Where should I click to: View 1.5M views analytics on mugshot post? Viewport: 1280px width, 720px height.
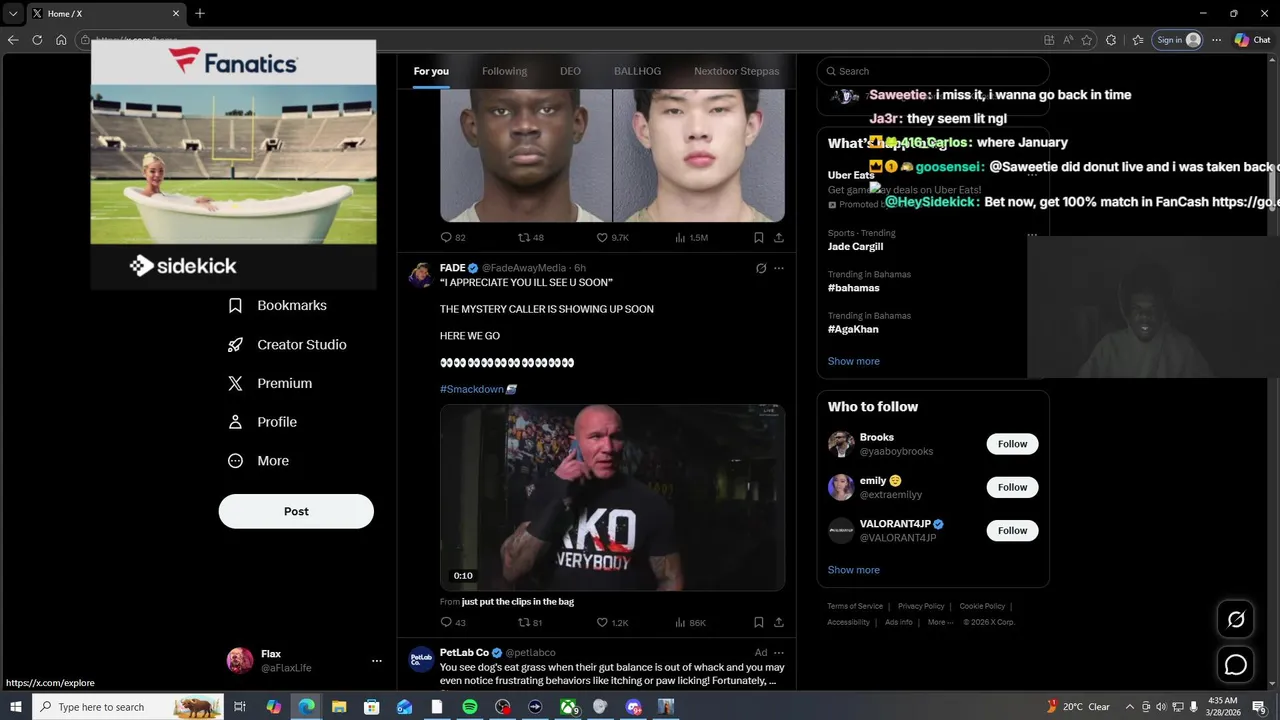tap(691, 237)
